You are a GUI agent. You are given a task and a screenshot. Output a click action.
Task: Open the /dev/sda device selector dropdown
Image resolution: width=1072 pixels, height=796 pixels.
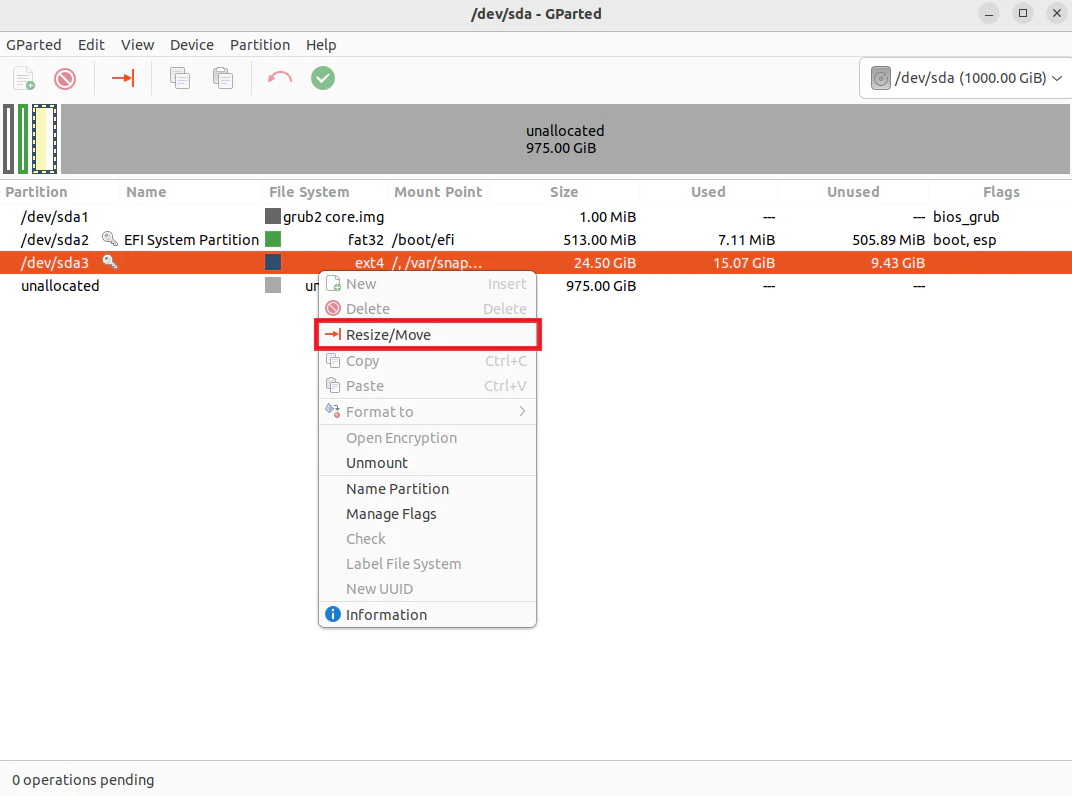pyautogui.click(x=965, y=78)
